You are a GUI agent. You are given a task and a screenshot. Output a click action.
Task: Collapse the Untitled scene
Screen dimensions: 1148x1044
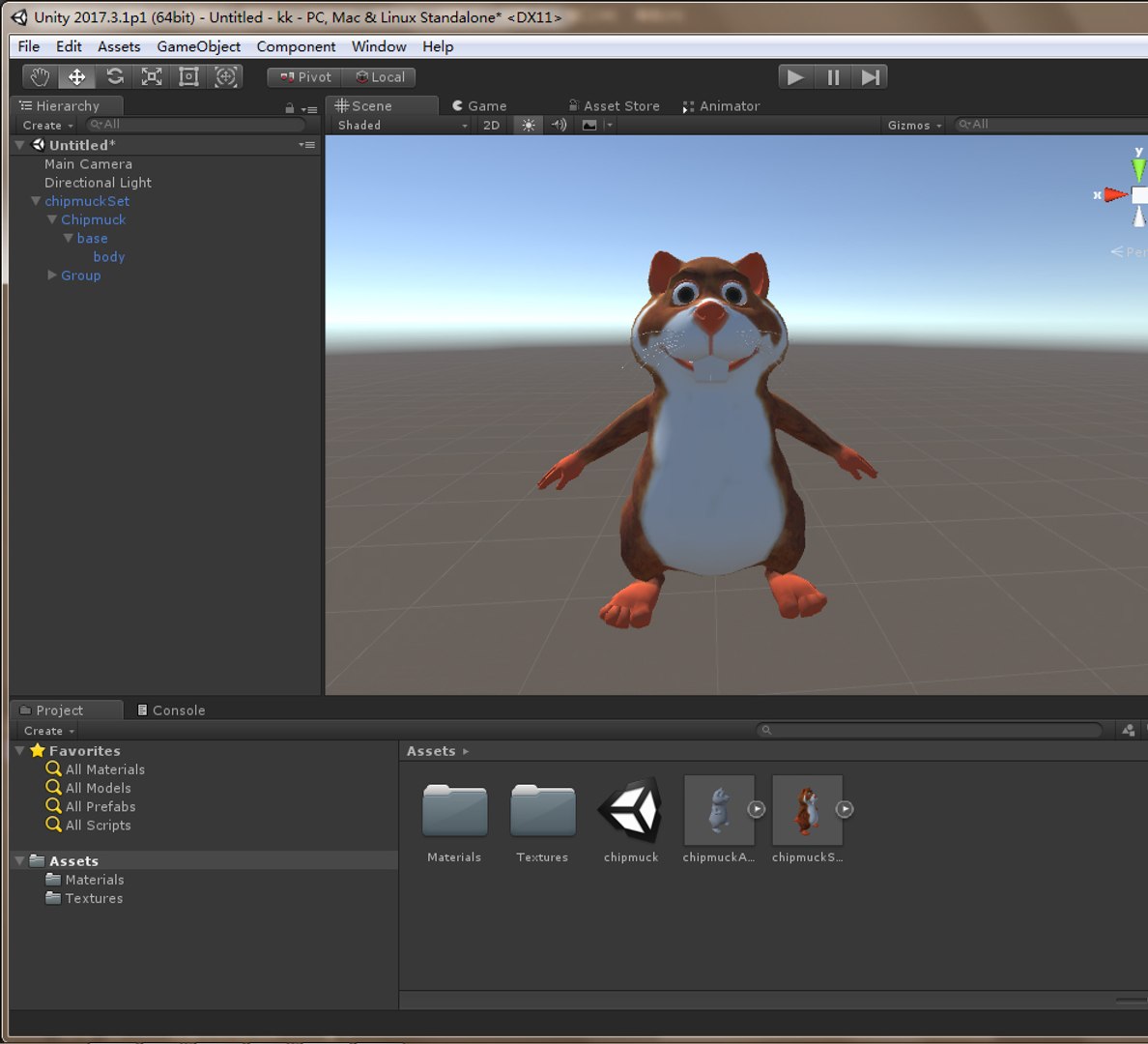[19, 145]
